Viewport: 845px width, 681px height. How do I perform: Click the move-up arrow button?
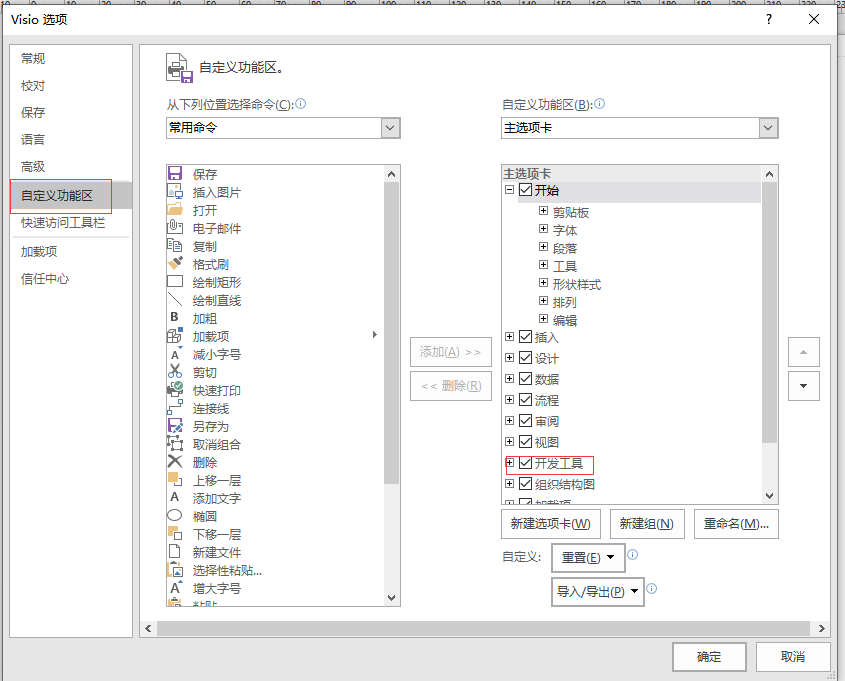point(804,352)
